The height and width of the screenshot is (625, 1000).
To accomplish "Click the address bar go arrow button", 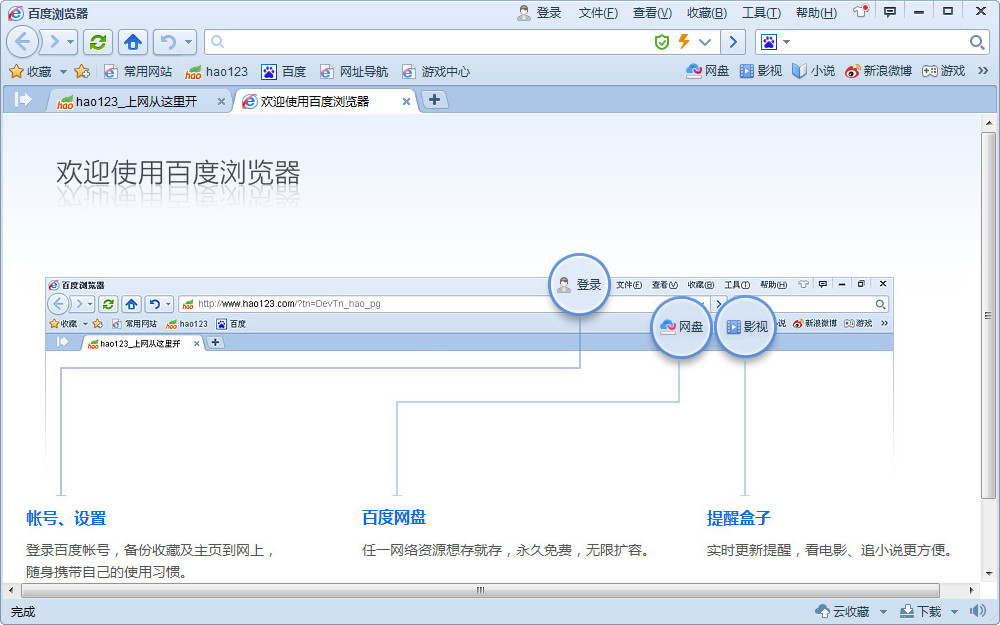I will [733, 42].
